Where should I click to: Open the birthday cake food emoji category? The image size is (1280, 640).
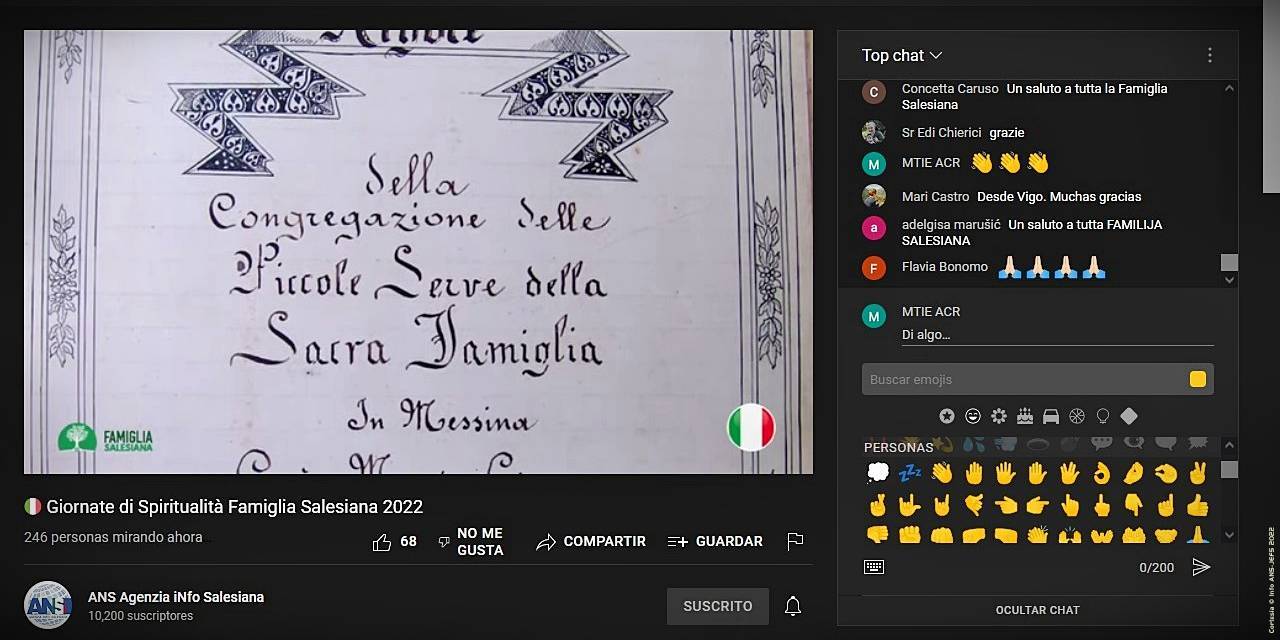click(1025, 416)
